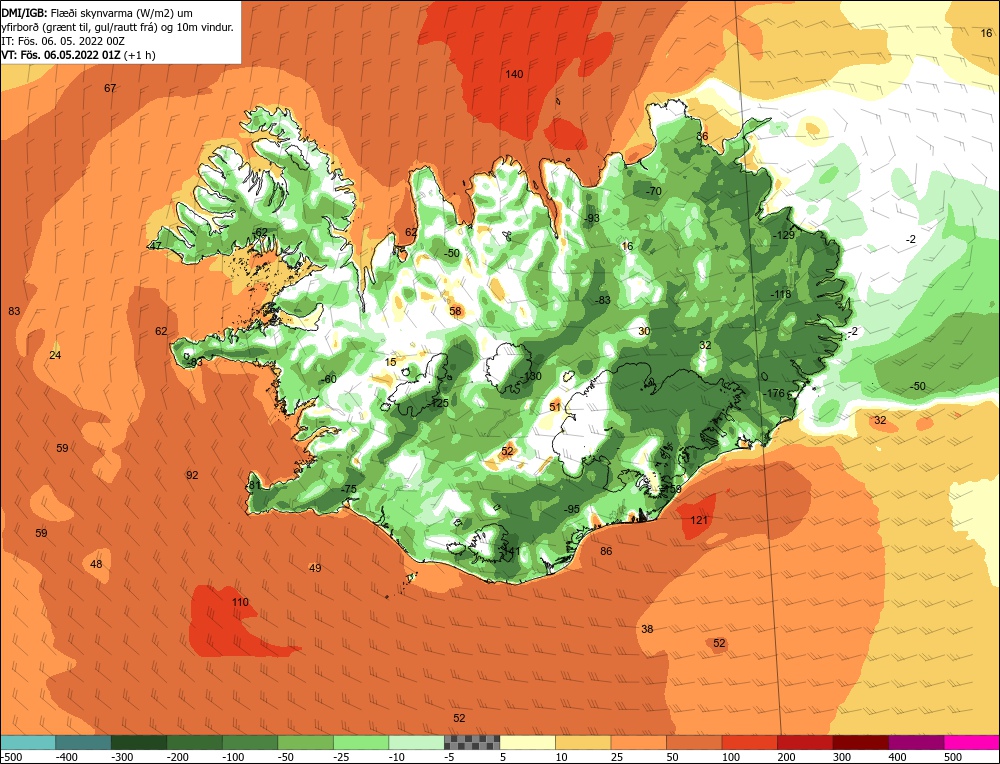Select the -129 value in the east
This screenshot has width=1000, height=764.
click(x=784, y=235)
